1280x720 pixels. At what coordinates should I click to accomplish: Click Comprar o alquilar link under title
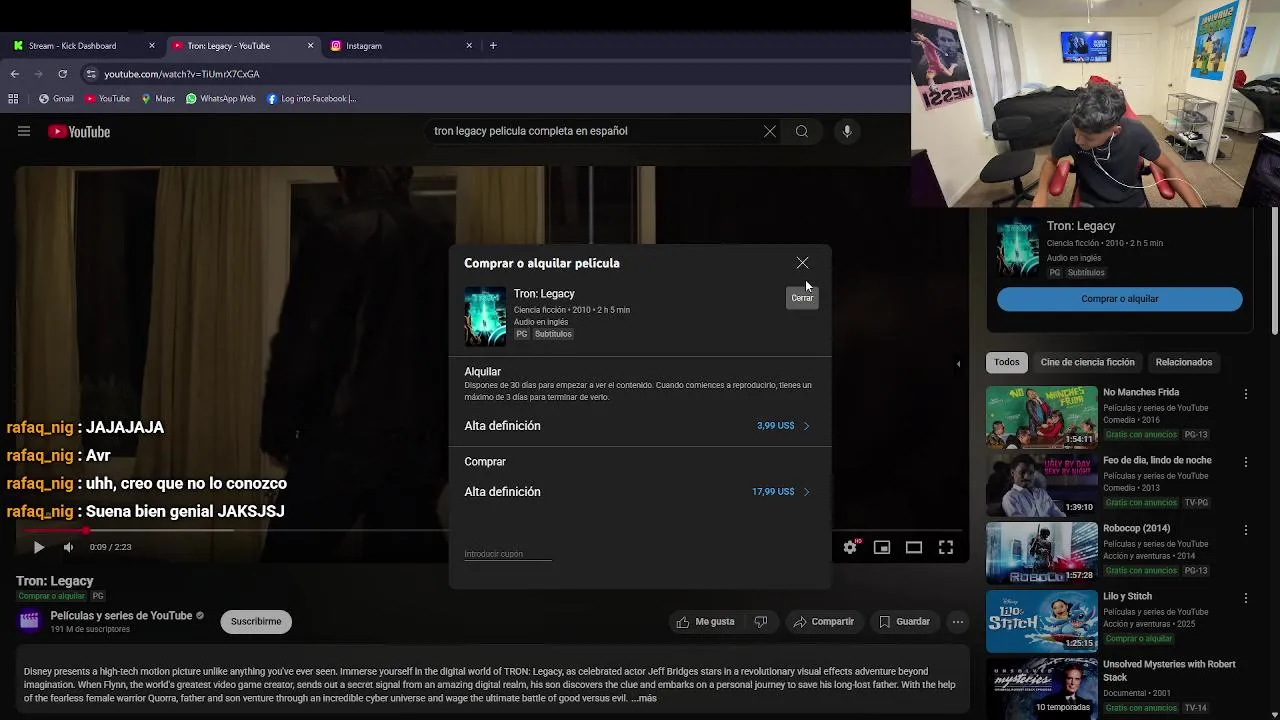coord(51,596)
